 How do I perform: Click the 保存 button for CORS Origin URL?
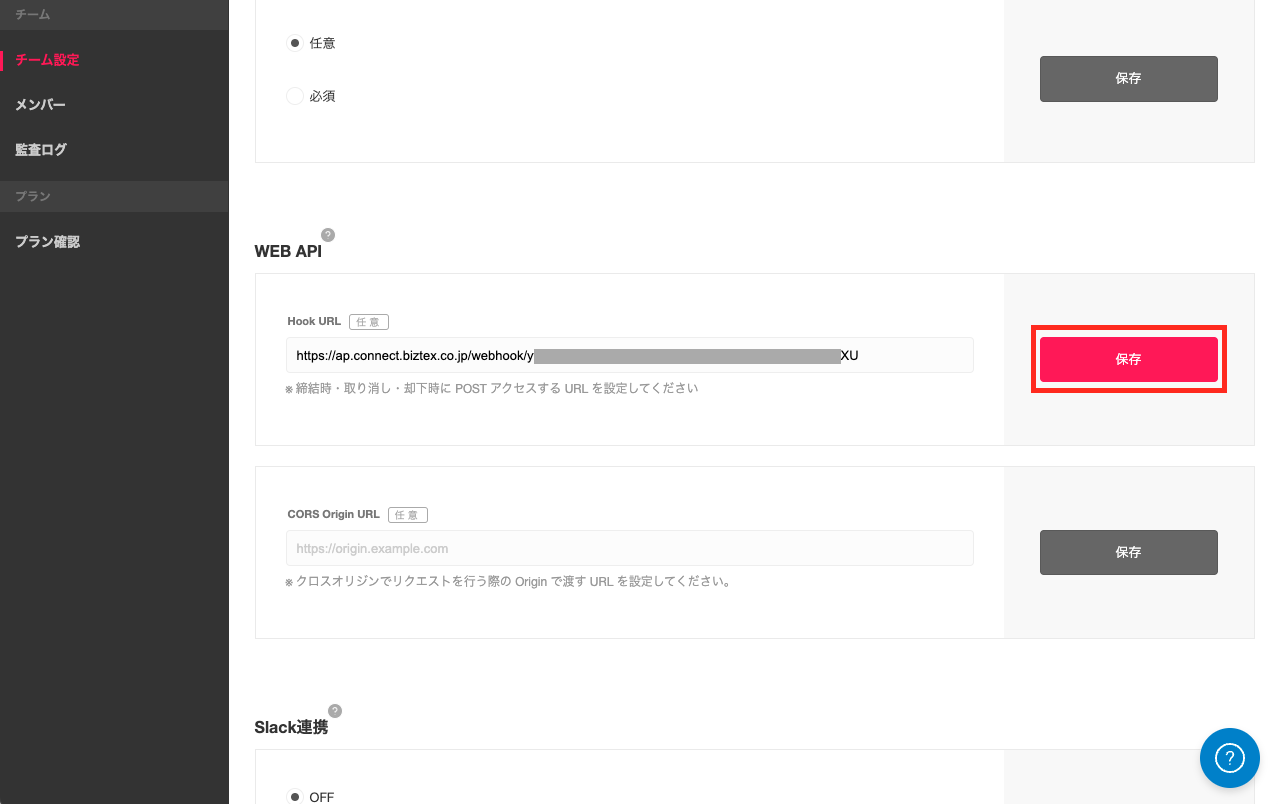point(1128,552)
